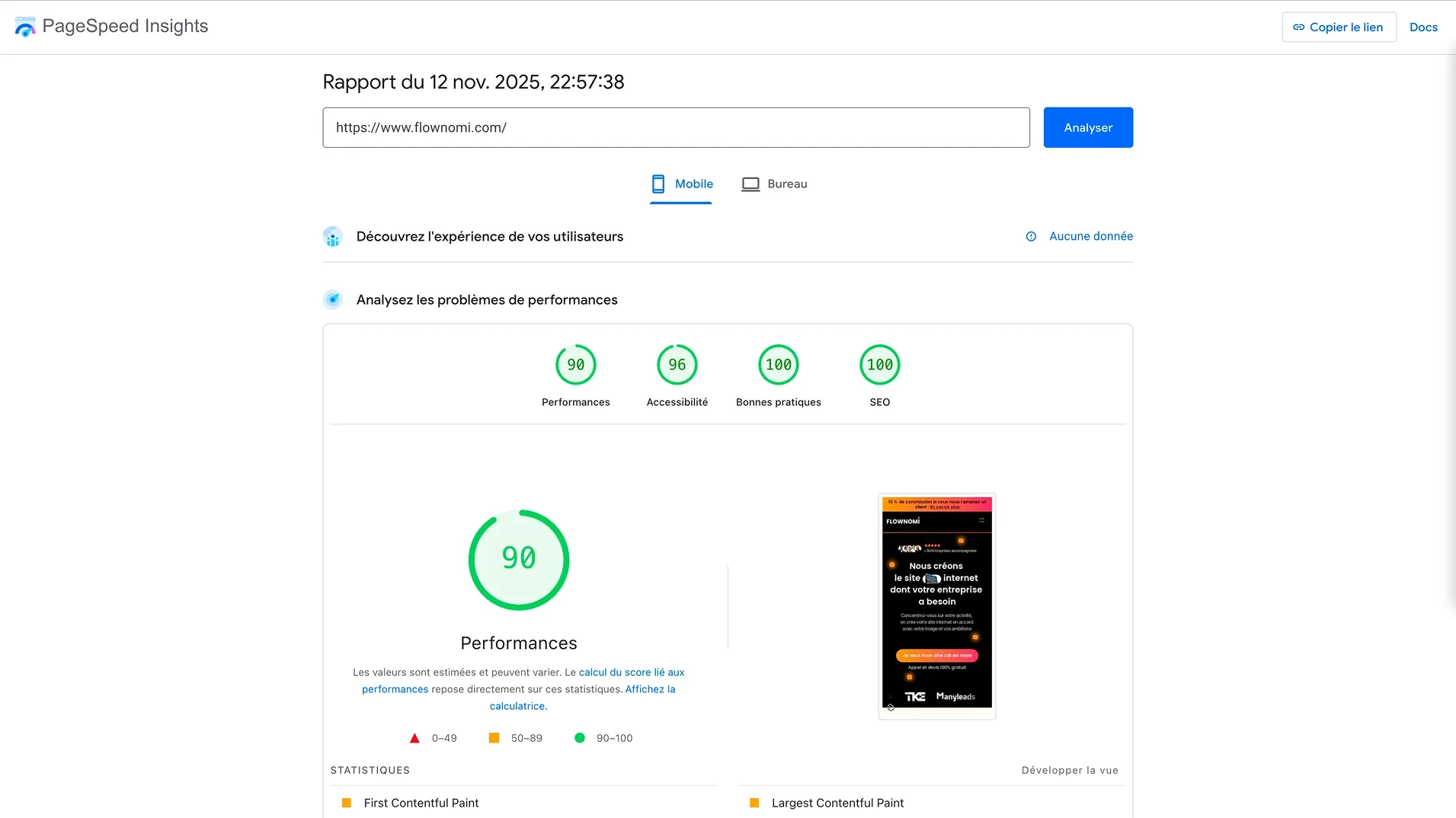Focus the URL input field with flownomi.com
The height and width of the screenshot is (818, 1456).
click(x=676, y=127)
